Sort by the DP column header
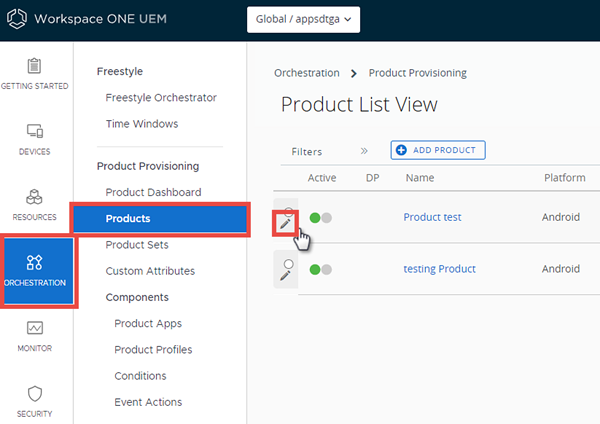Screen dimensions: 600x424 [372, 178]
